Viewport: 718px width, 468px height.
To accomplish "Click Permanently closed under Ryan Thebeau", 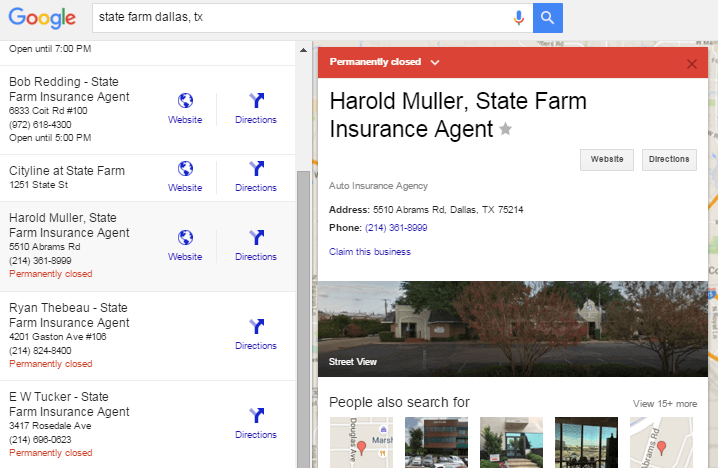I will coord(50,364).
